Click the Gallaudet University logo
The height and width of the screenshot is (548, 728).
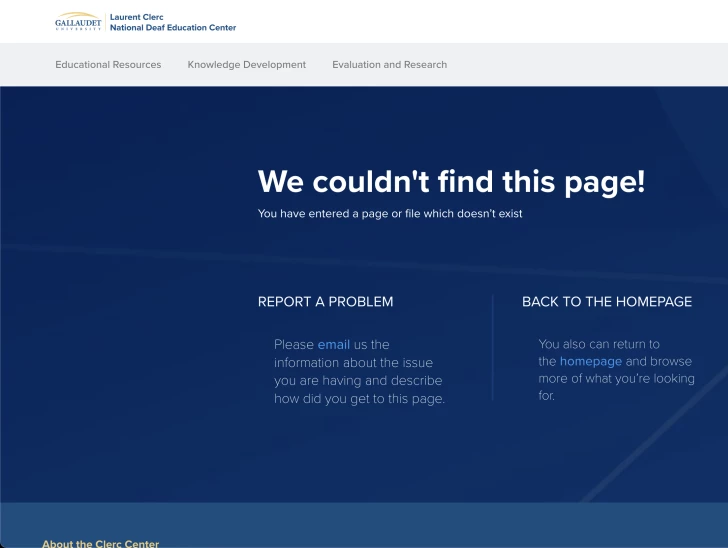(78, 22)
